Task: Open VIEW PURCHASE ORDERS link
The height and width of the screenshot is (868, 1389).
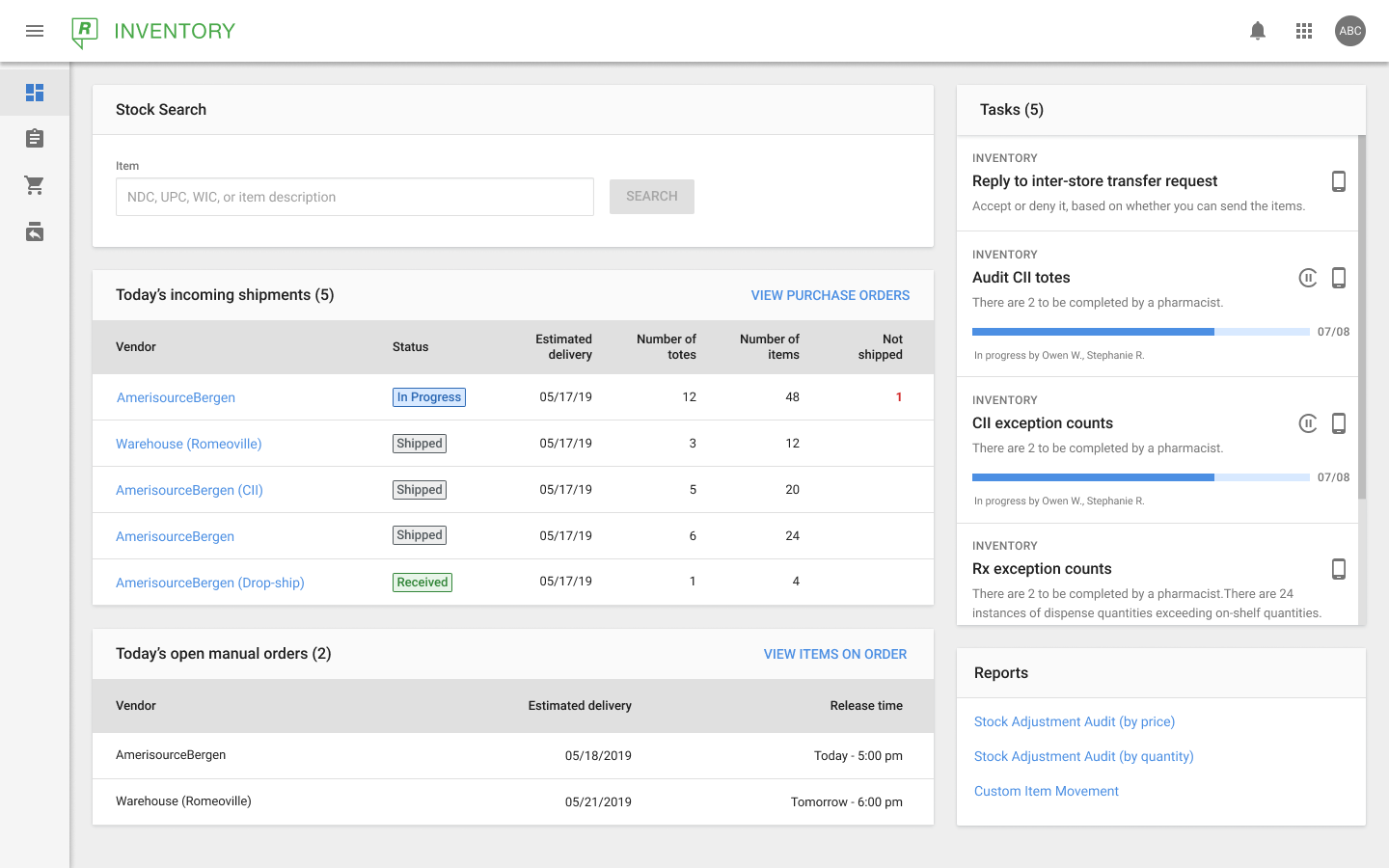Action: pyautogui.click(x=830, y=295)
